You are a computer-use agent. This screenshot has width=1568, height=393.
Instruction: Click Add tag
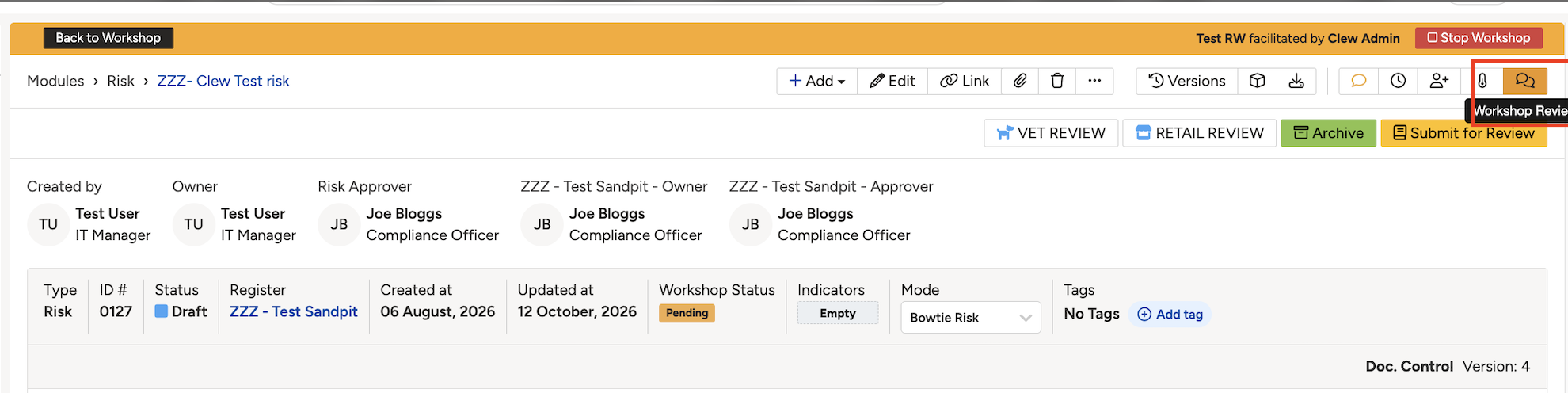(1170, 315)
